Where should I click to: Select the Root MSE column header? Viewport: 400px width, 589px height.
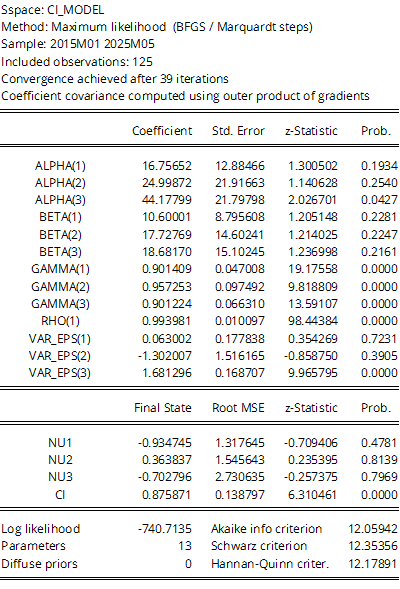(238, 408)
